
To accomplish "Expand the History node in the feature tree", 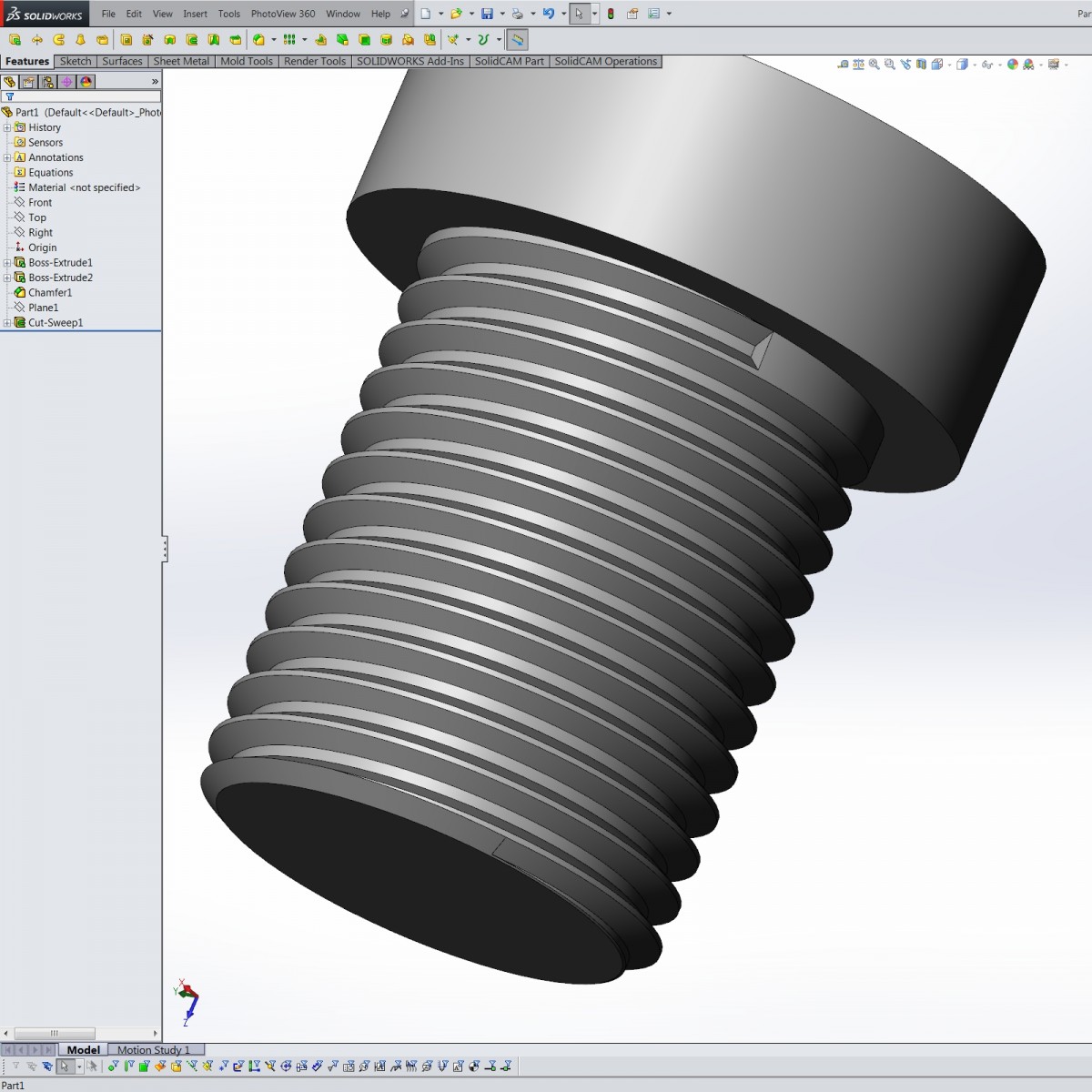I will [x=7, y=127].
